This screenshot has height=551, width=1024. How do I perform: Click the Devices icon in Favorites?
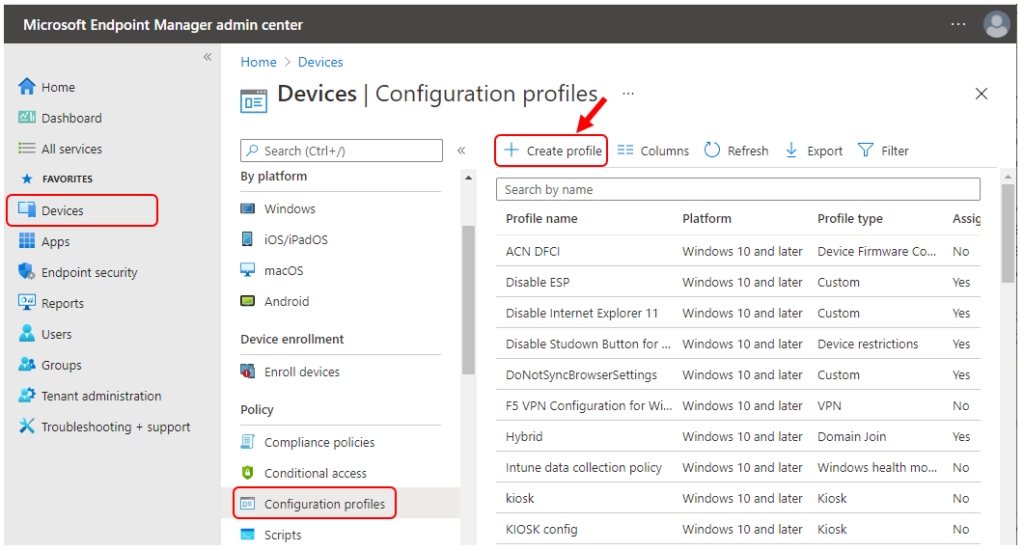click(x=27, y=210)
